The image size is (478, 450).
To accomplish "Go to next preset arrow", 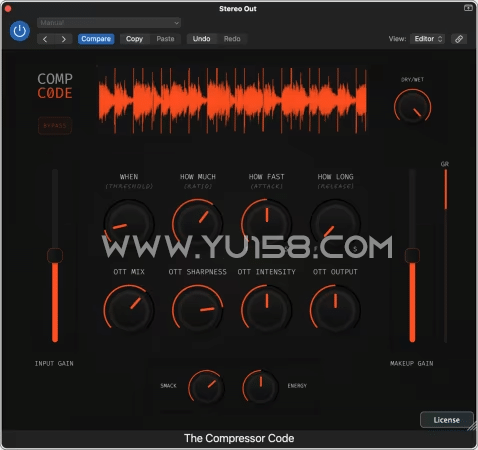I will 63,39.
